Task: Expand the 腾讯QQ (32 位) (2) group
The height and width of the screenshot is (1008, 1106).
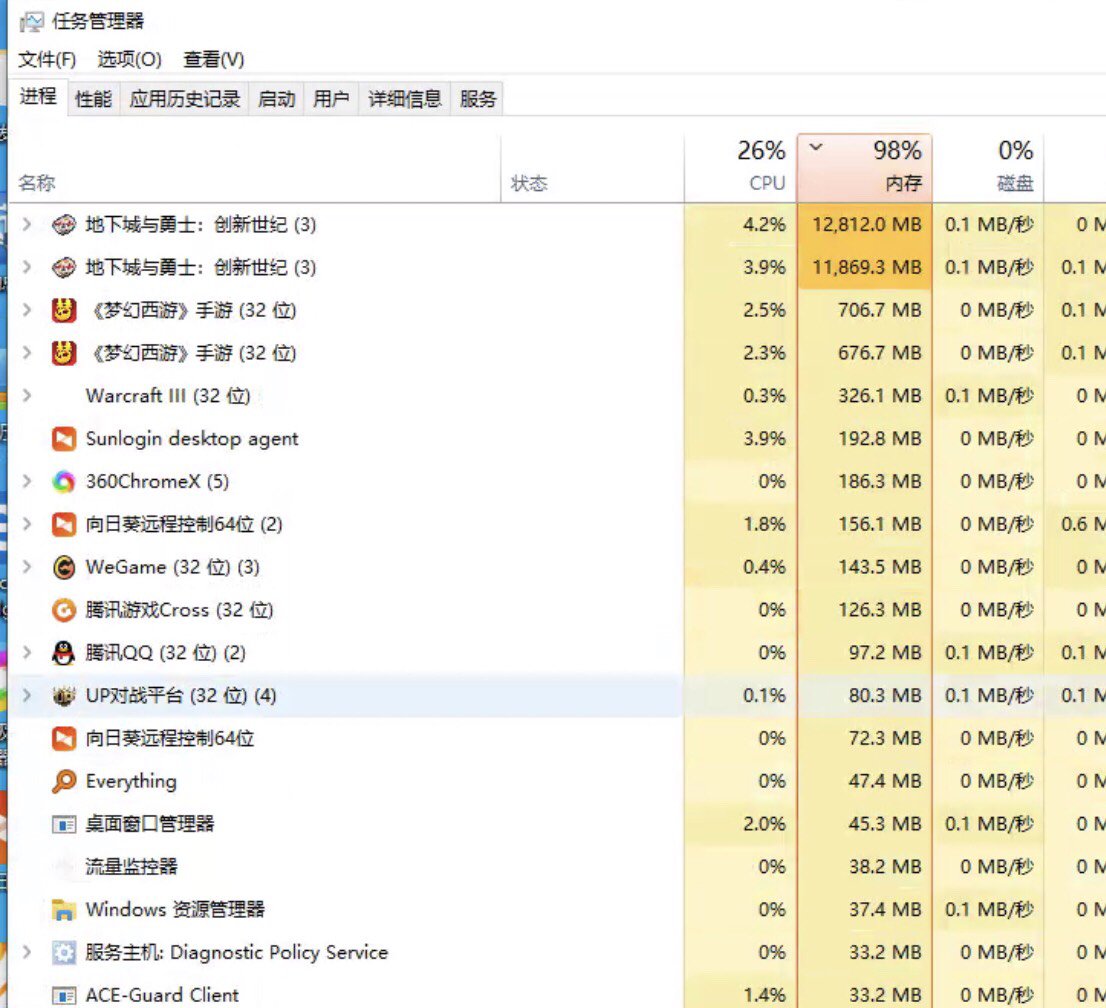Action: tap(27, 653)
